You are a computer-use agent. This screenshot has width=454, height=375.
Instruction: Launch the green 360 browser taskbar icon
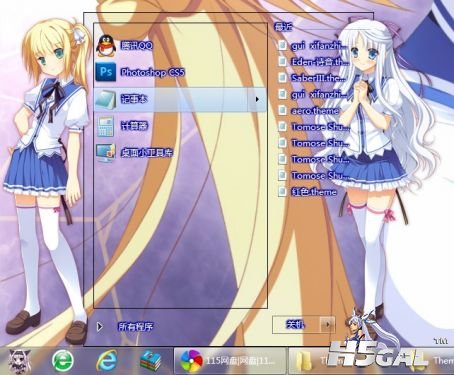63,361
